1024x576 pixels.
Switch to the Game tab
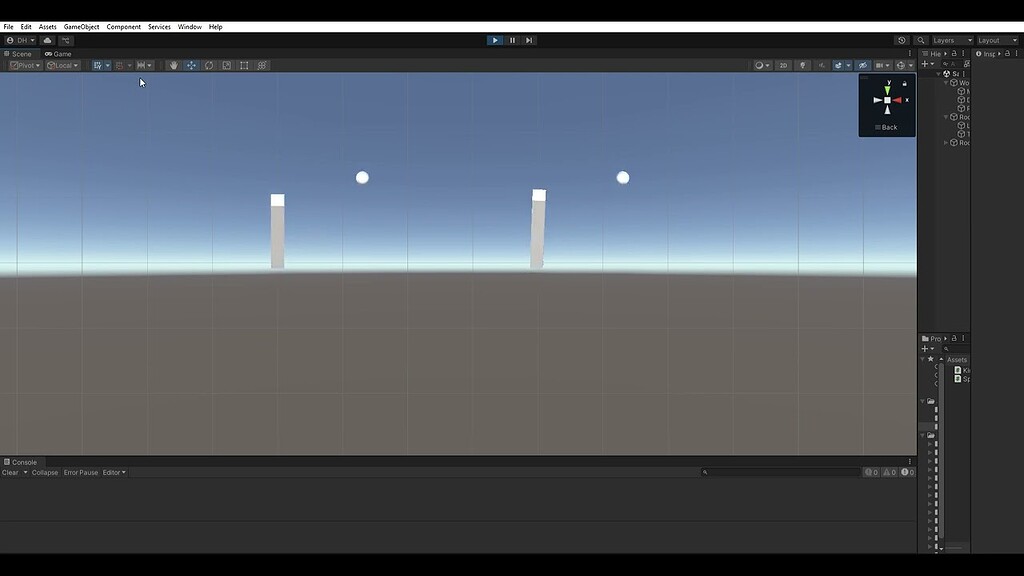click(57, 53)
